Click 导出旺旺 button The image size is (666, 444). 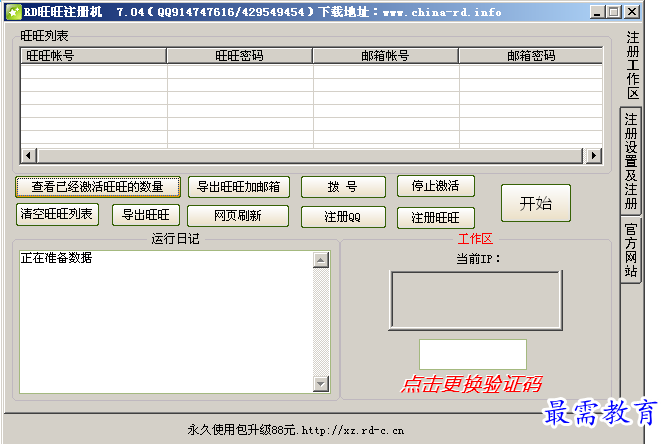coord(146,215)
